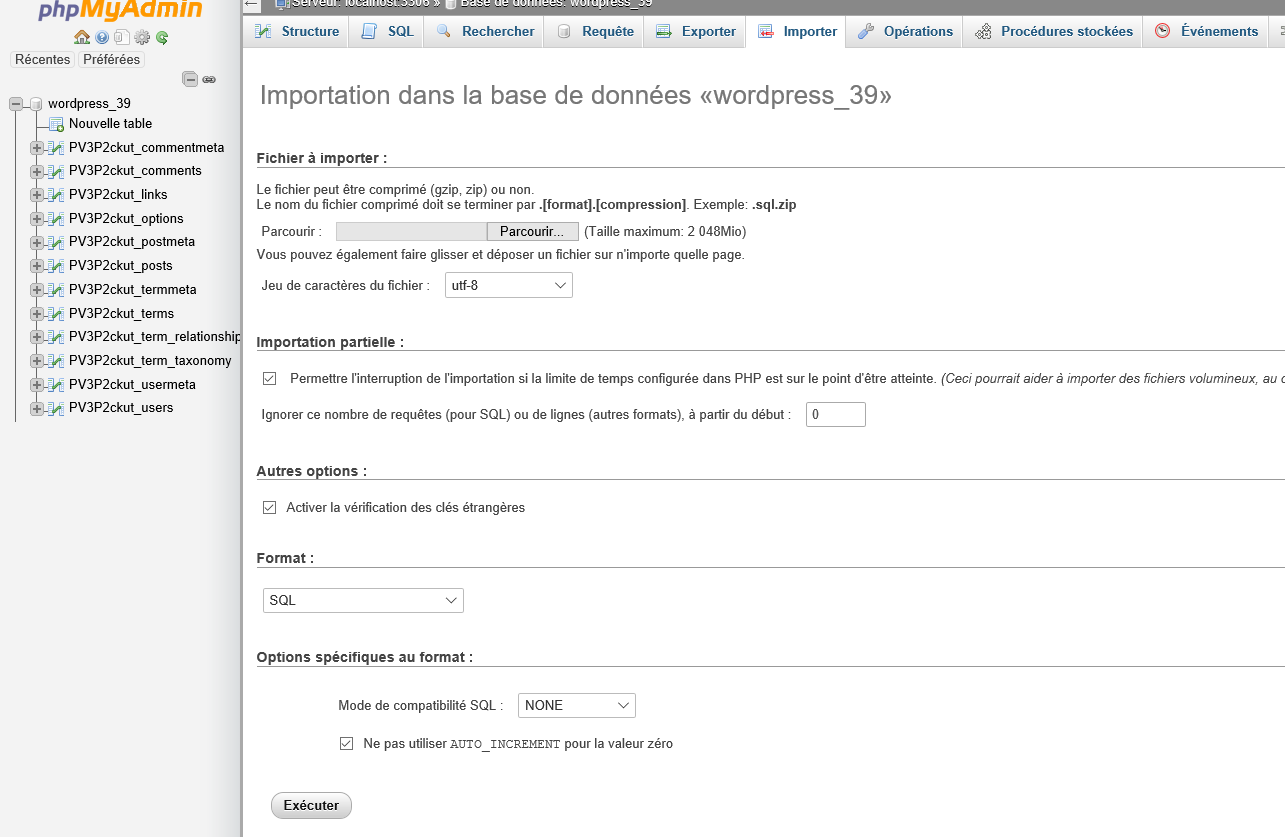Open navigation settings gear icon
This screenshot has width=1285, height=837.
[x=142, y=37]
